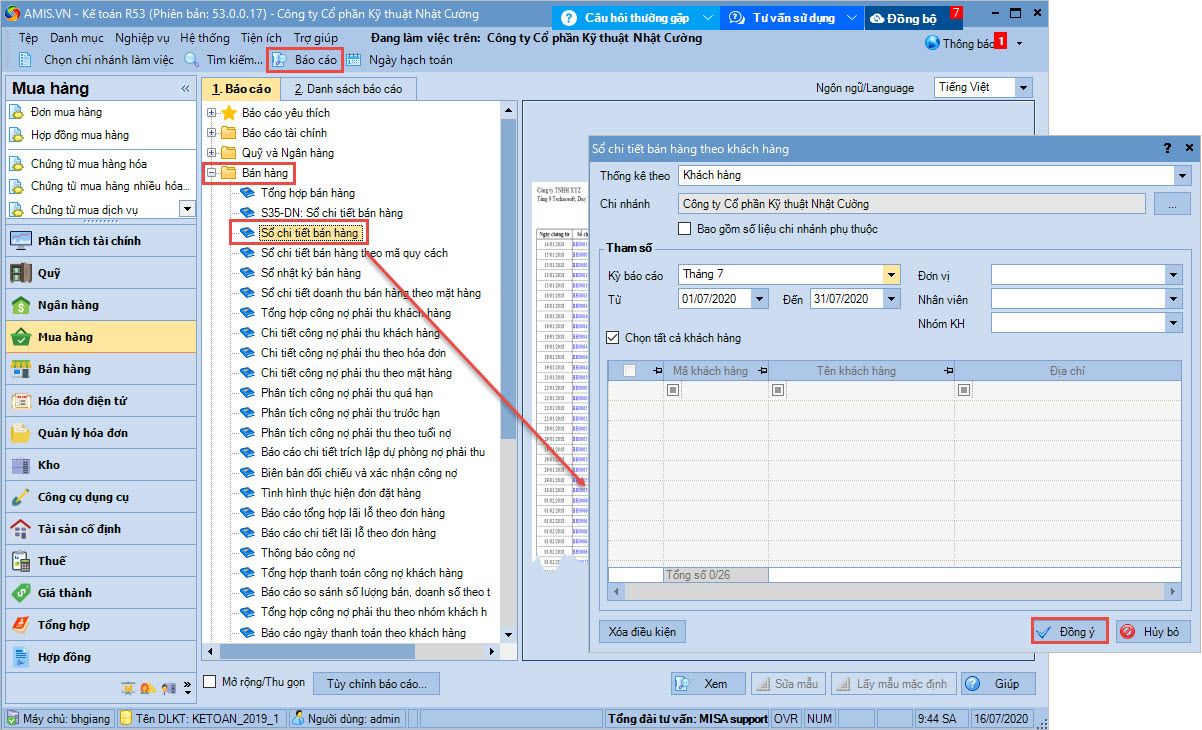Select the Kho warehouse module icon
1202x730 pixels.
21,465
